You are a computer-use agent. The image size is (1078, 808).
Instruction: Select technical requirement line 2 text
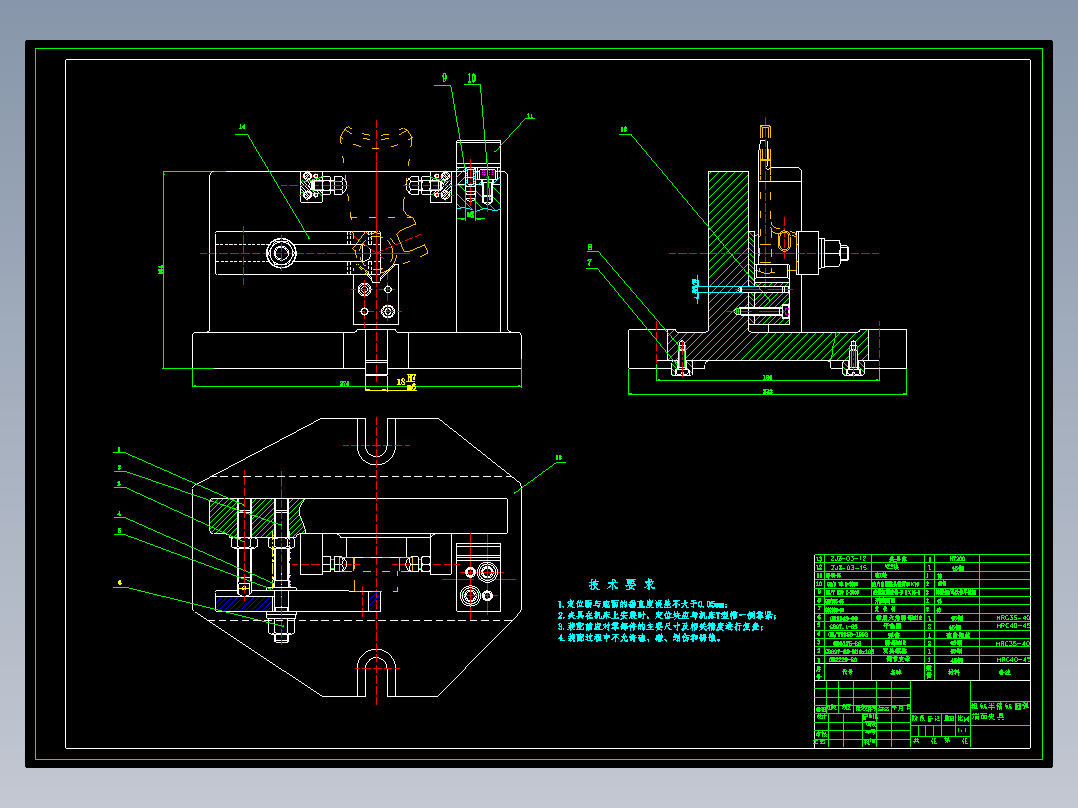[x=667, y=615]
